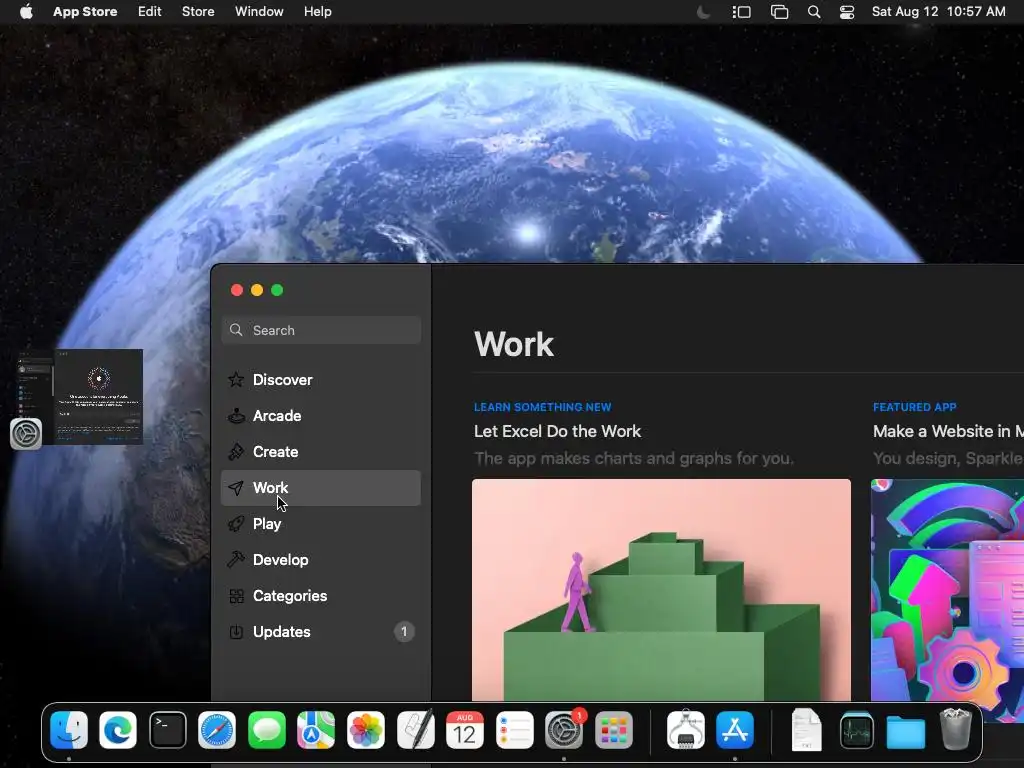Click the Focus moon icon in menu bar
The height and width of the screenshot is (768, 1024).
703,12
